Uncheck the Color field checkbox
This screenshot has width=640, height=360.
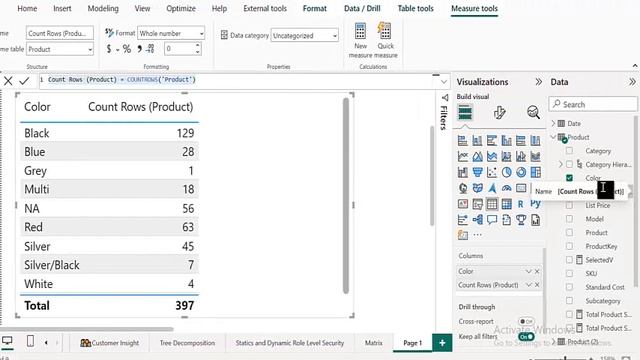[569, 178]
